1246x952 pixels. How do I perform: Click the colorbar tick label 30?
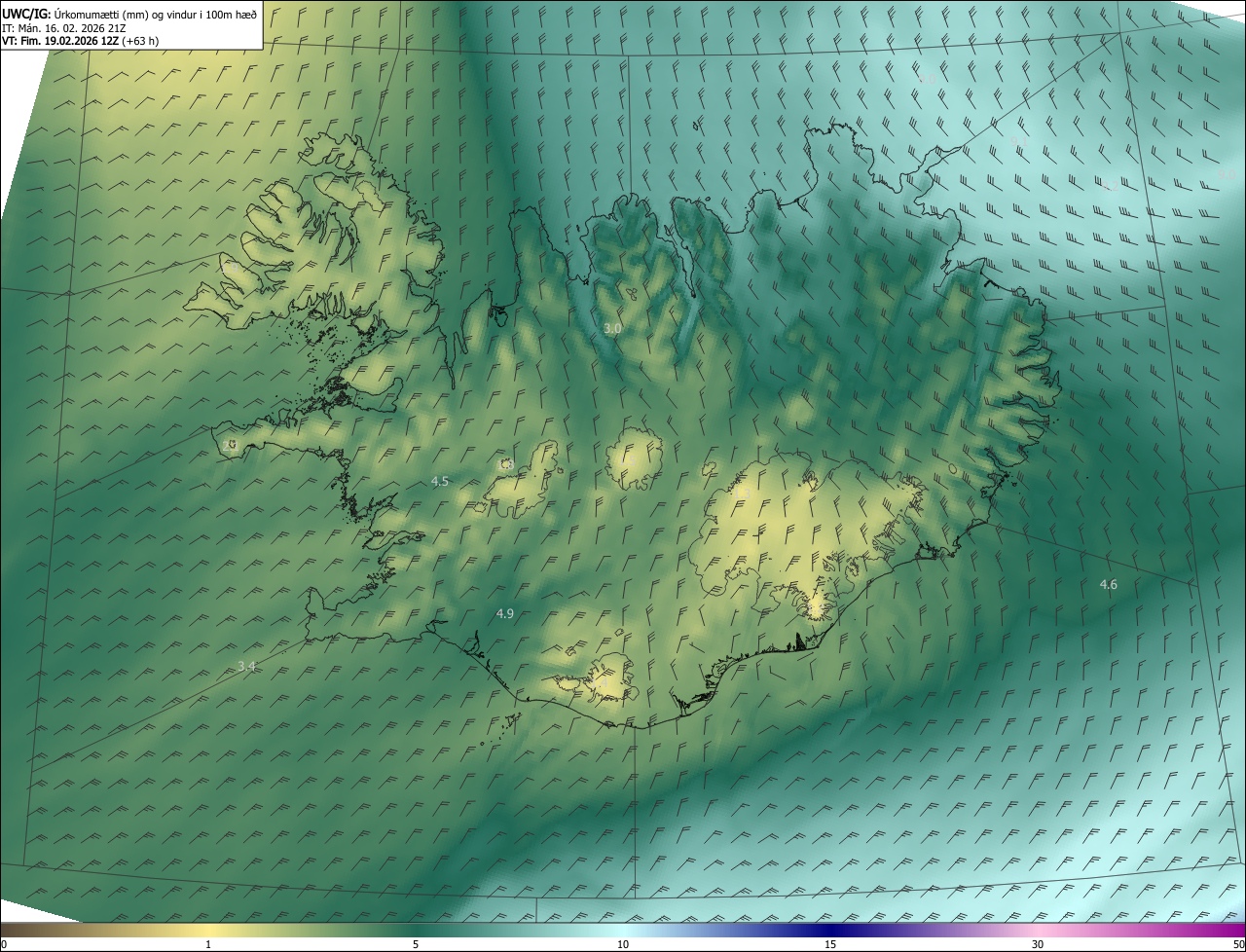click(1038, 945)
